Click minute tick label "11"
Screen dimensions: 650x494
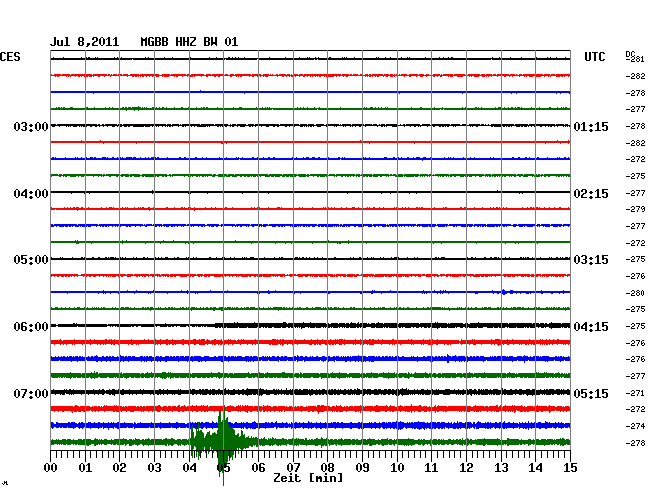(x=431, y=468)
